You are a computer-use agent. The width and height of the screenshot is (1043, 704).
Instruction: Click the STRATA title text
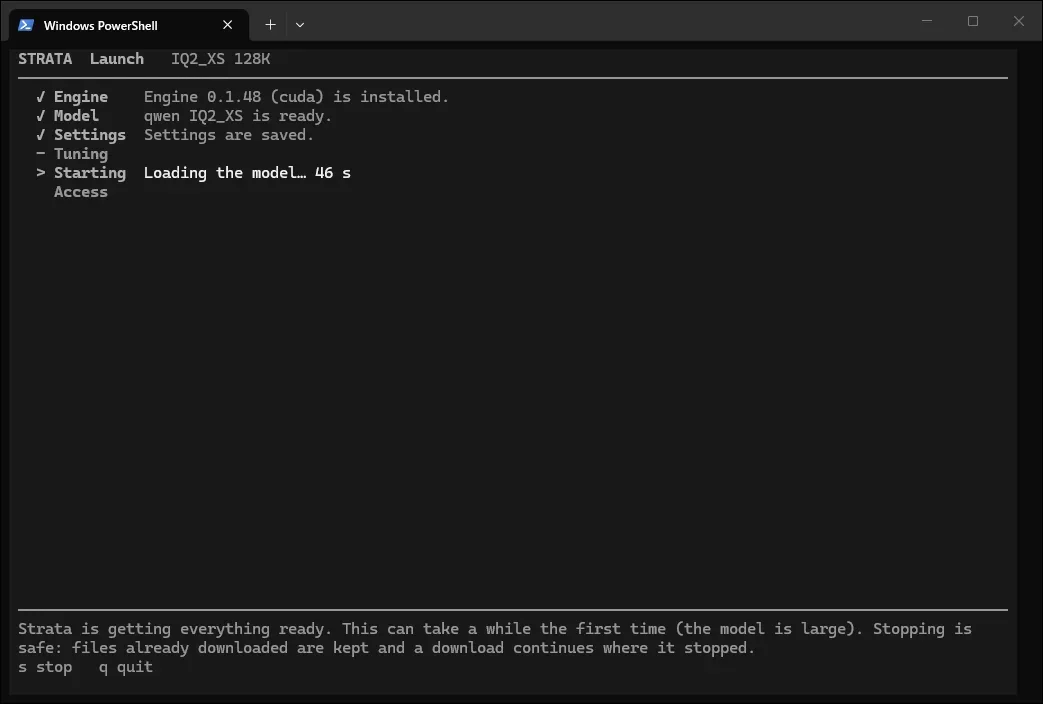45,59
